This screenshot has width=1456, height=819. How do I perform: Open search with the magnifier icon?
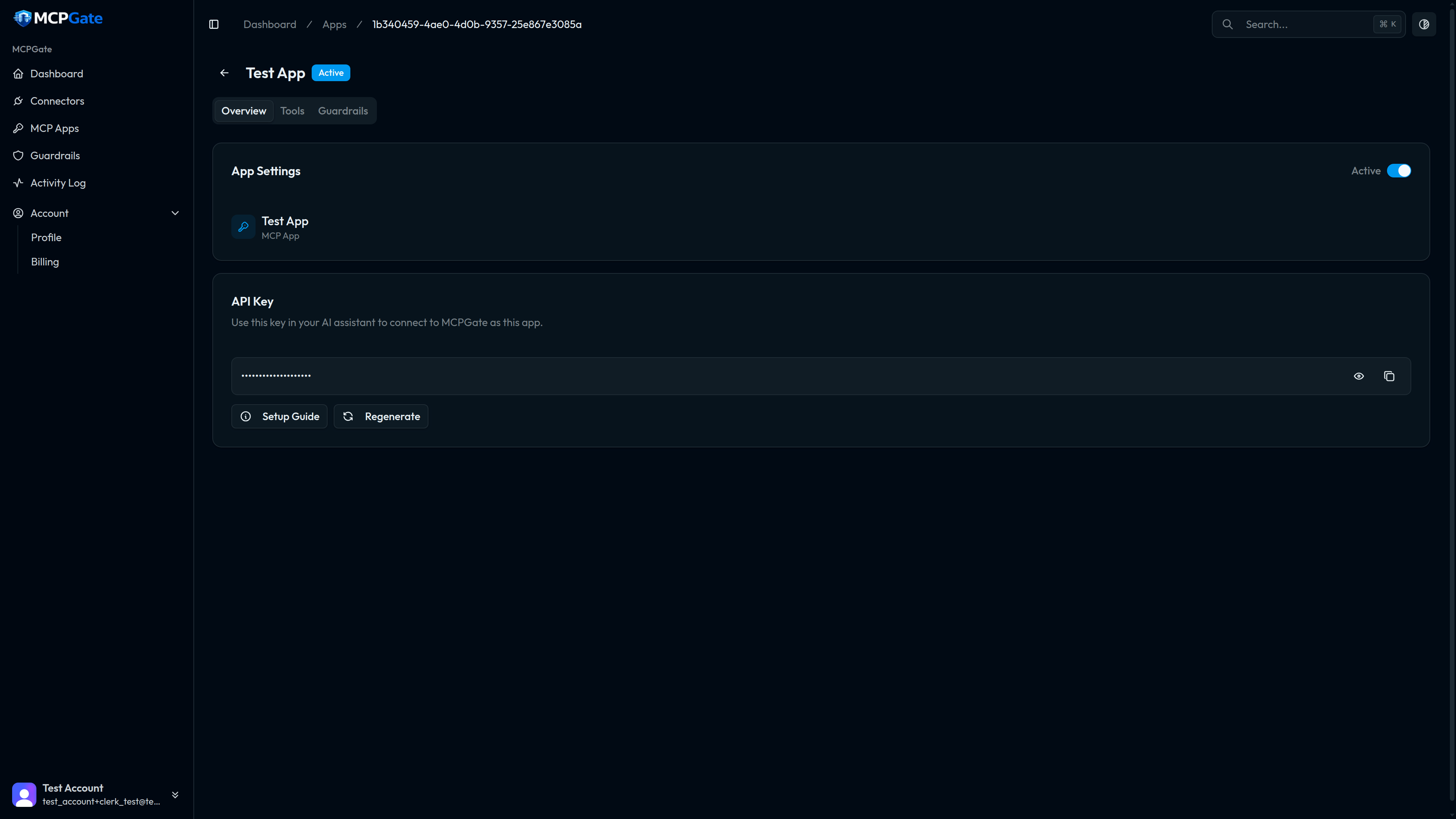point(1227,24)
